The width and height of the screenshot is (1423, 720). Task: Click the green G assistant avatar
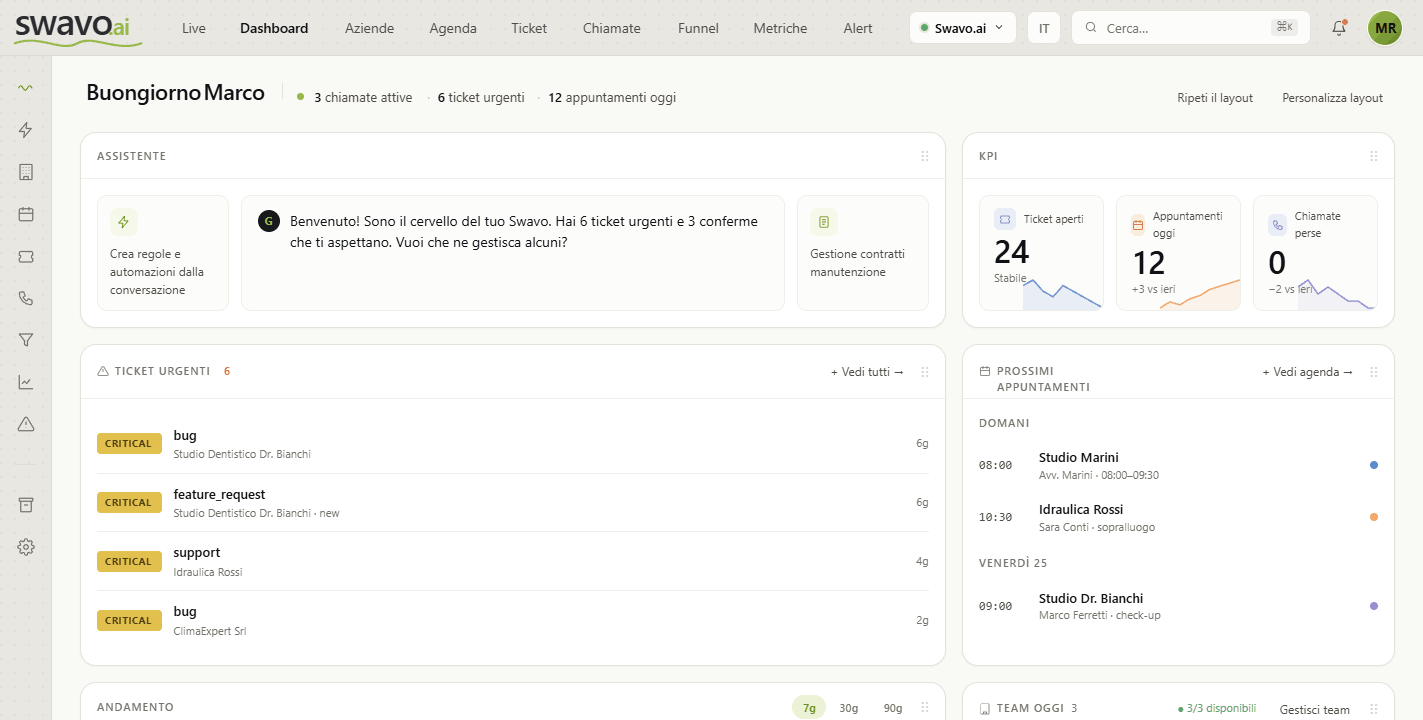268,221
